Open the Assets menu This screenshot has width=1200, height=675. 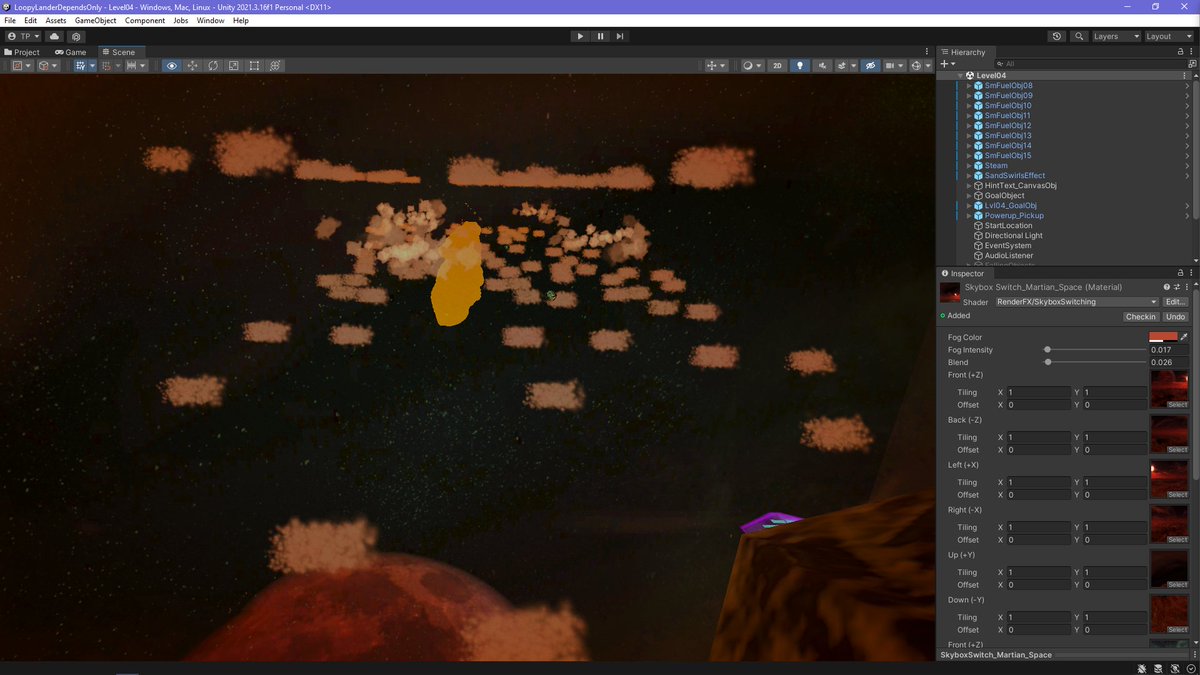[56, 20]
